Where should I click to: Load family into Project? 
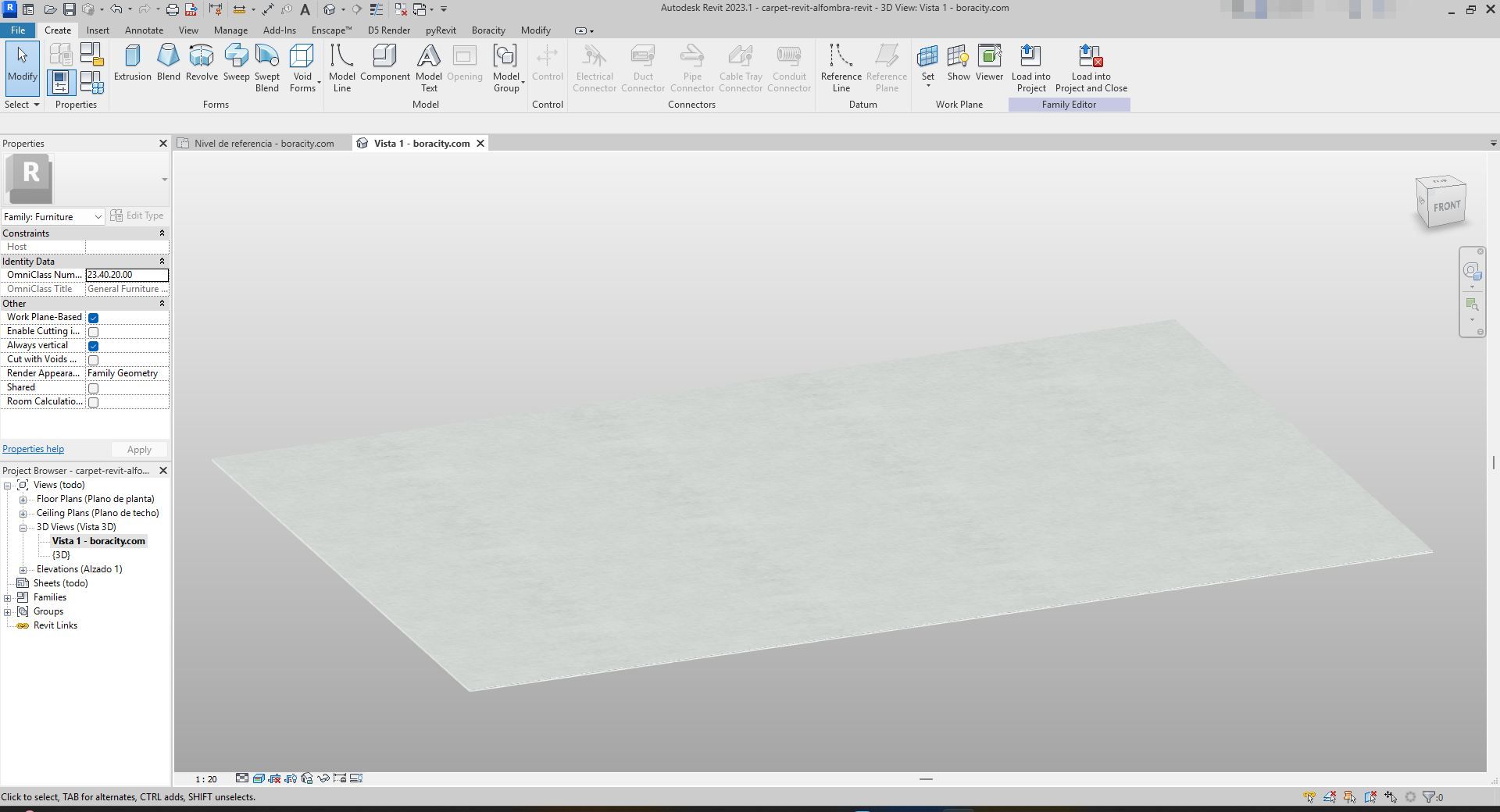tap(1030, 68)
